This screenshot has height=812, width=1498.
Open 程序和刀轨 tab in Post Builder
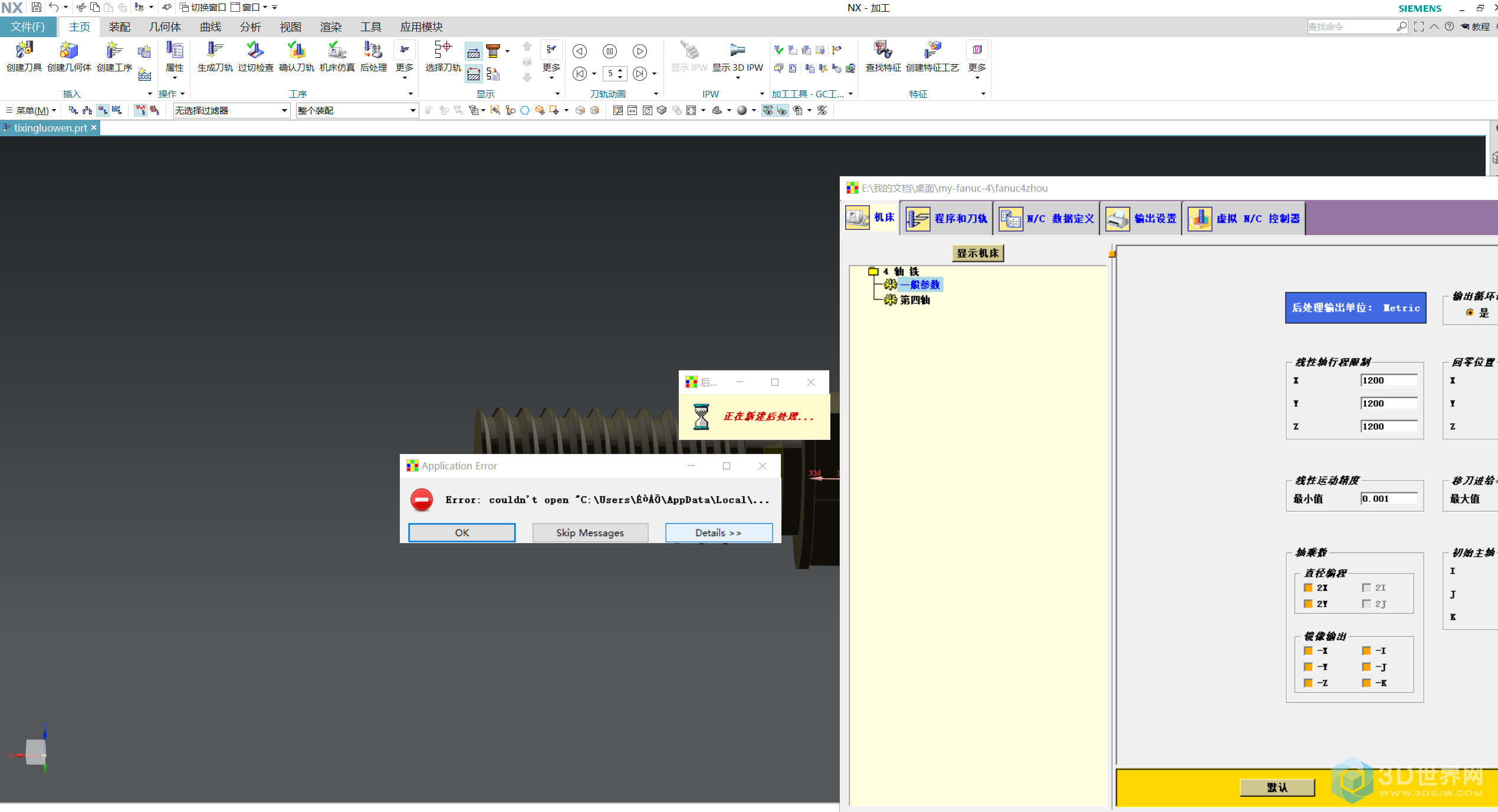pos(947,218)
